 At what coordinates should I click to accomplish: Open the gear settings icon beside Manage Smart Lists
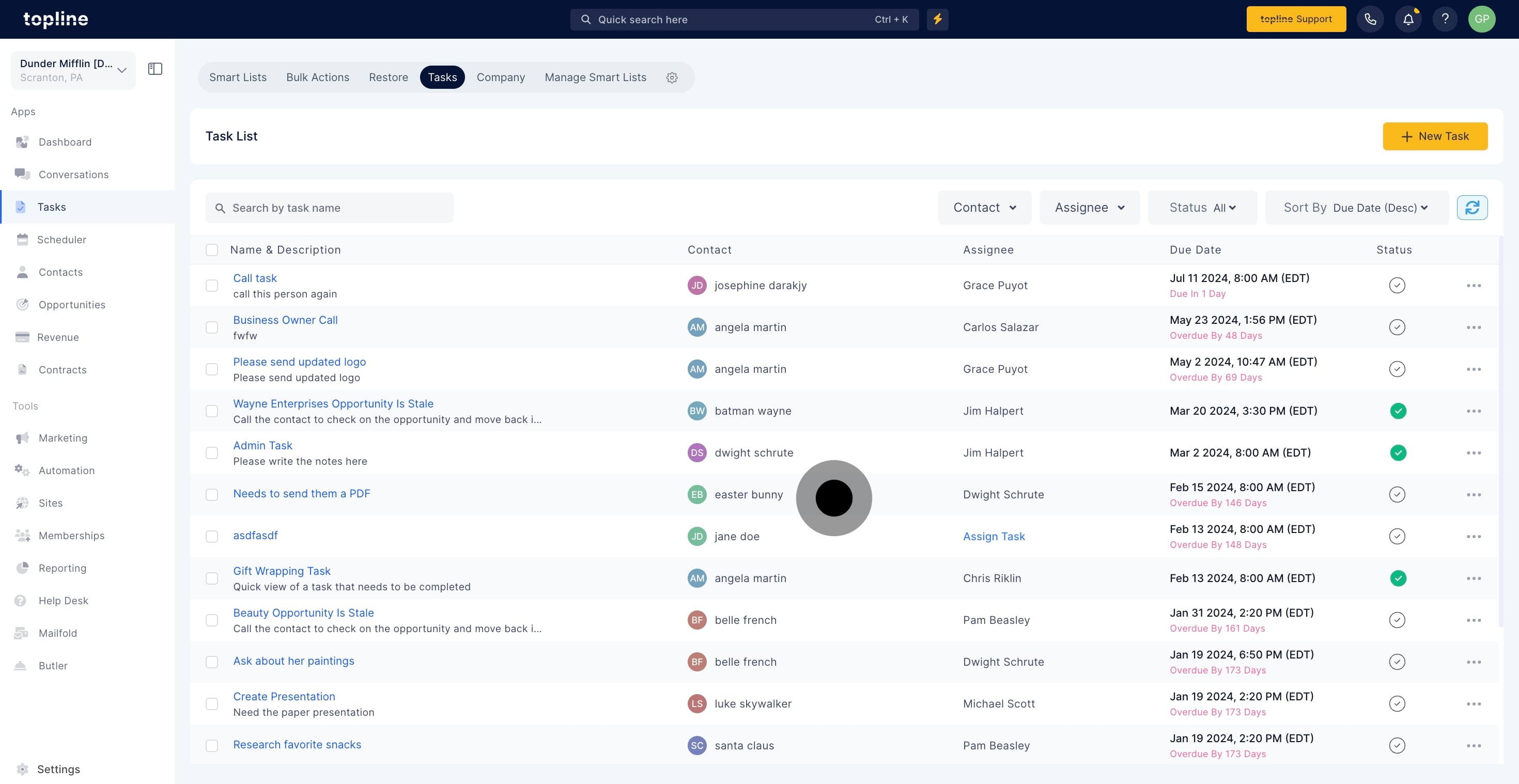click(672, 78)
